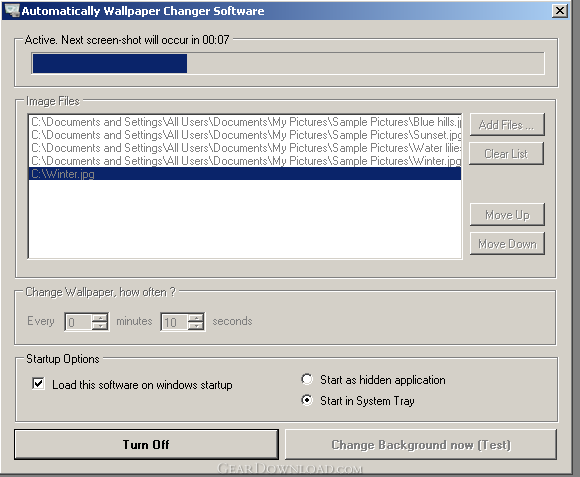Select Start in System Tray option
Viewport: 580px width, 477px height.
point(307,400)
